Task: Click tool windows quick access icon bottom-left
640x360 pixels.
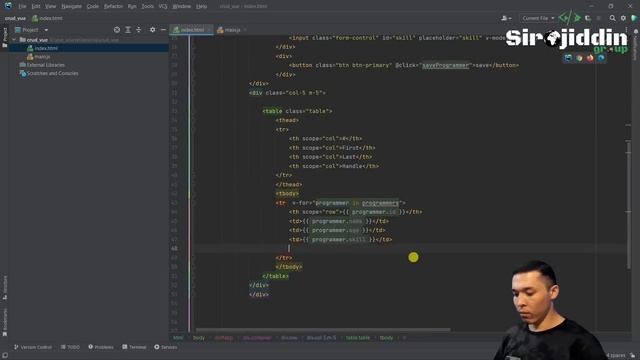Action: (4, 356)
